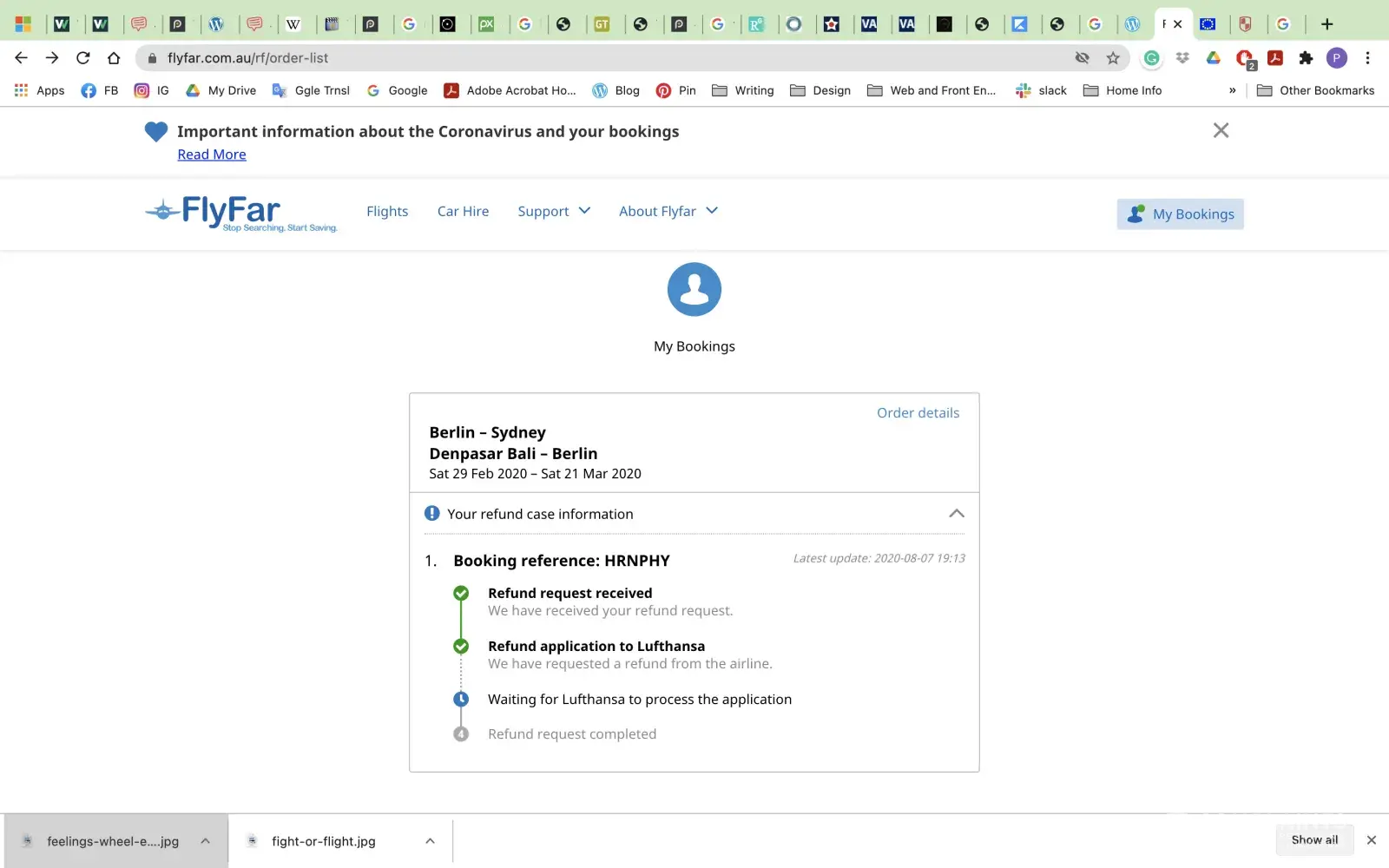Click the Grammarly extension icon
Screen dimensions: 1389x868
point(1151,58)
